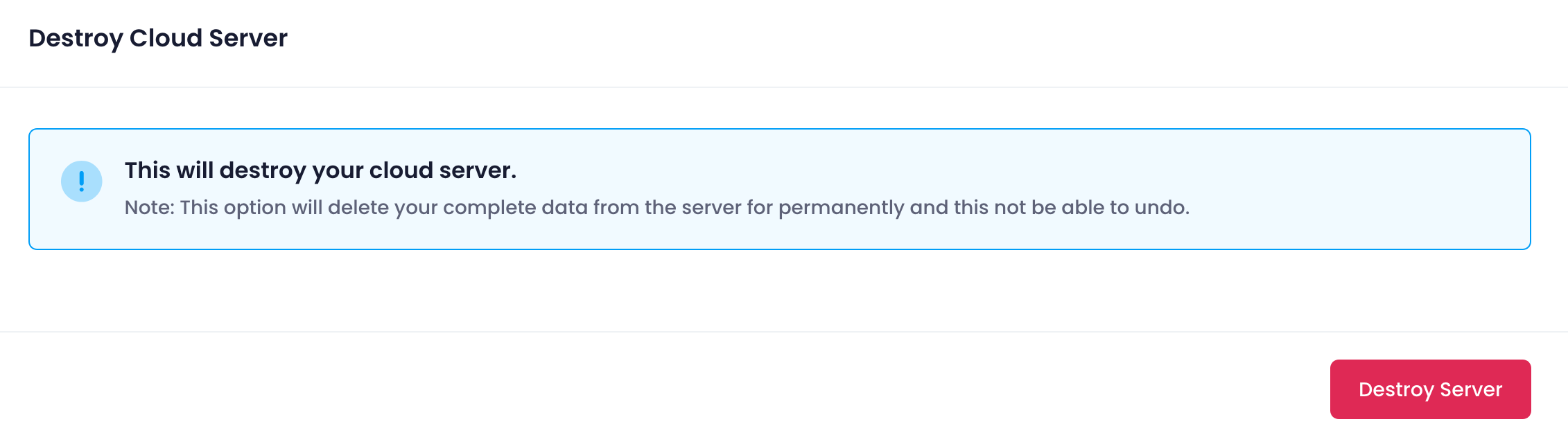This screenshot has width=1568, height=442.
Task: Click "from the server" in the note
Action: (668, 208)
